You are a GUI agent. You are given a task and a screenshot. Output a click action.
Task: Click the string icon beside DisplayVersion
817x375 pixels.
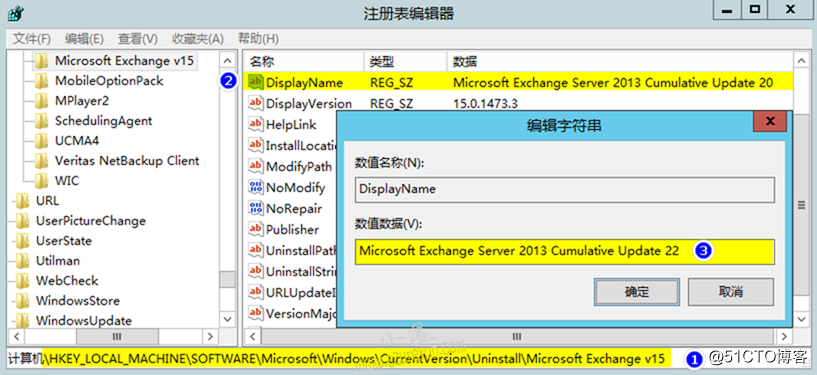coord(255,103)
